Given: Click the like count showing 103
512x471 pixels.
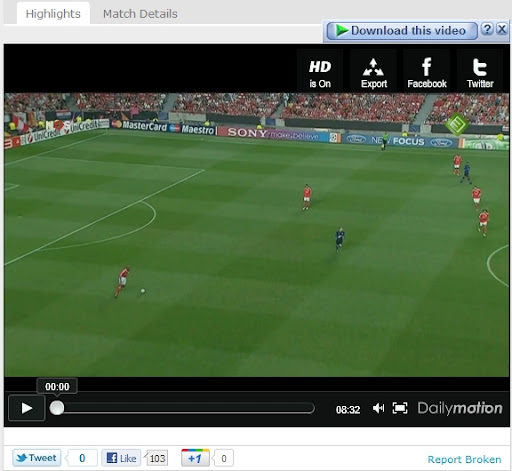Looking at the screenshot, I should pos(157,459).
